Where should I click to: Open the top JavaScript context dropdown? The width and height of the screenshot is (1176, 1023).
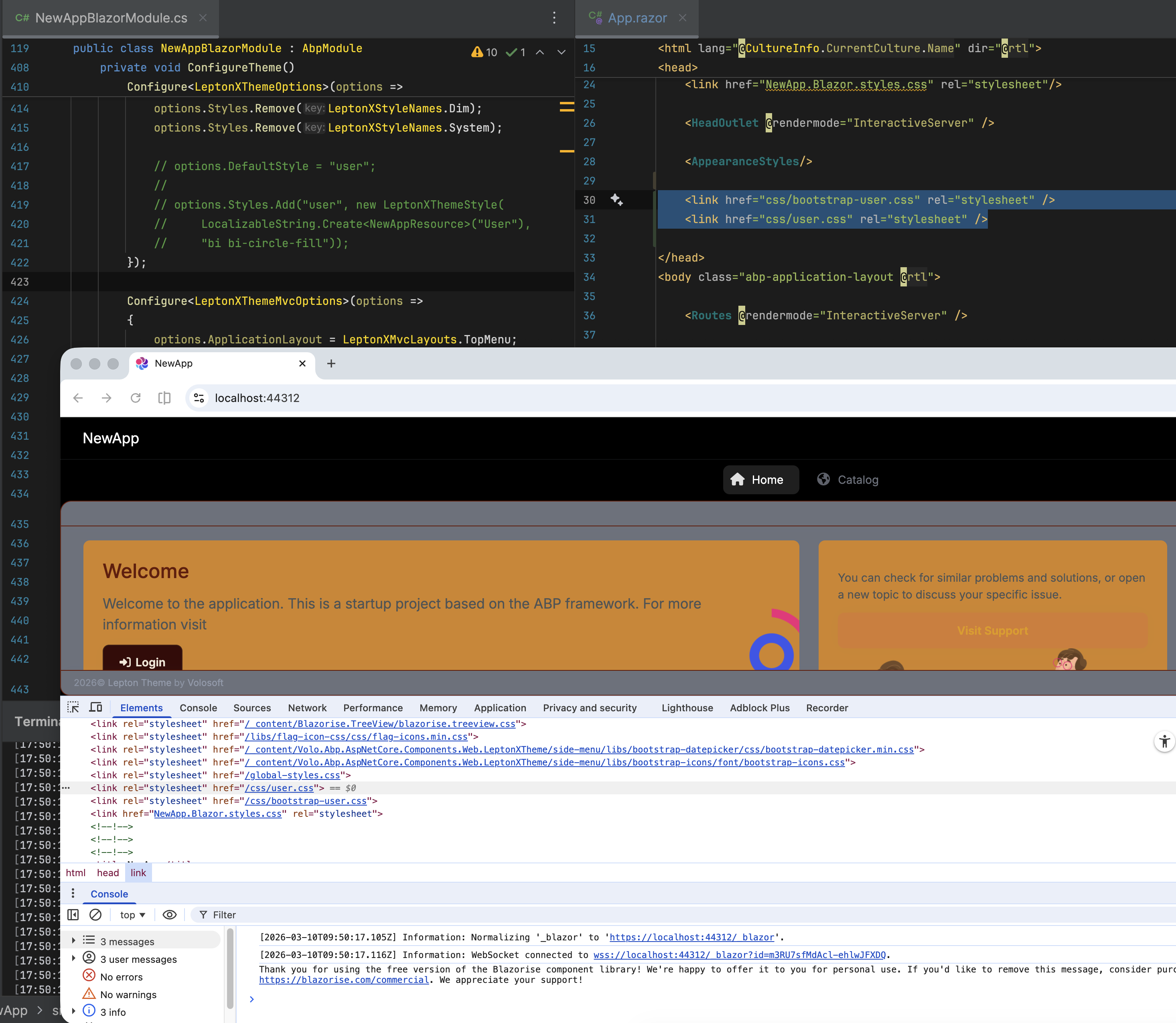click(132, 915)
